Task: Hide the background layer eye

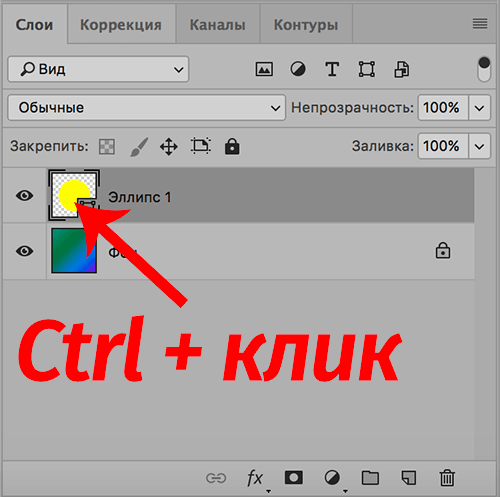Action: (25, 251)
